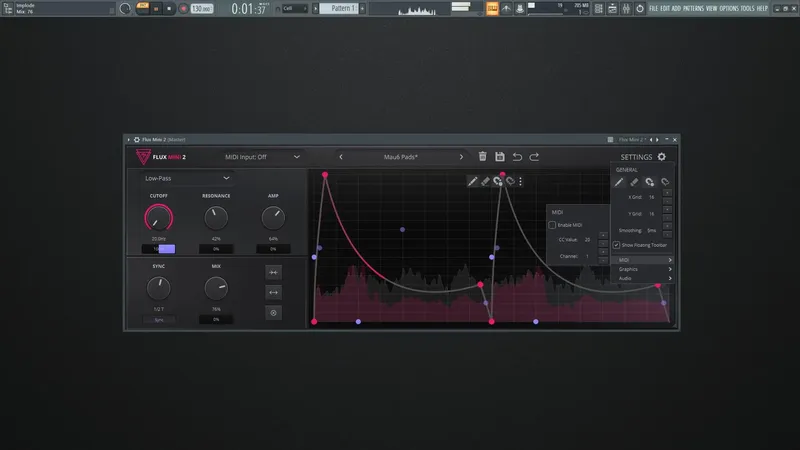The image size is (800, 450).
Task: Toggle the magnet snap icon in the floating toolbar
Action: [498, 181]
